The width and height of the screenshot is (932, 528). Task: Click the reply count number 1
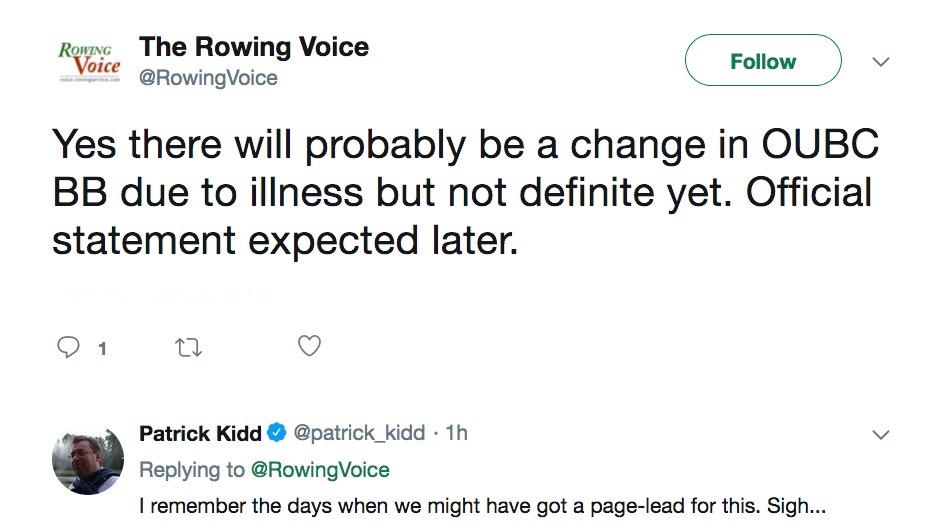click(x=102, y=348)
